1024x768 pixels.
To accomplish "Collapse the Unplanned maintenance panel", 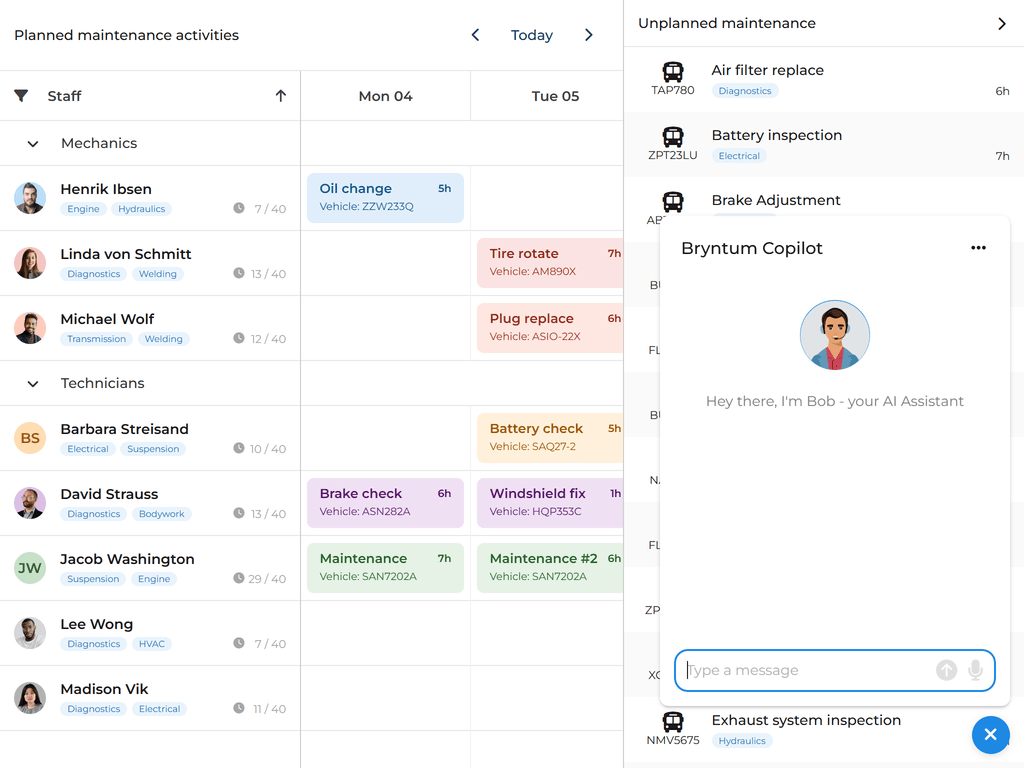I will click(1002, 23).
